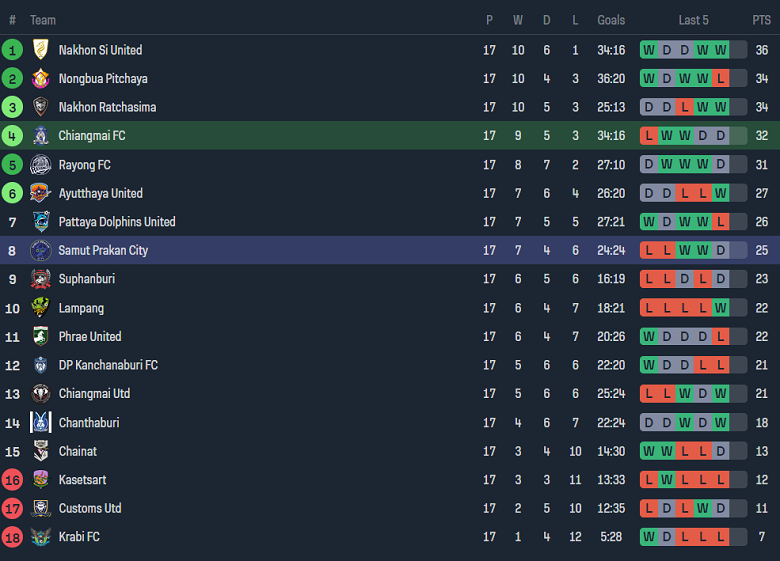Screen dimensions: 780x561
Task: Click the Ayutthaya United team logo
Action: (x=41, y=194)
